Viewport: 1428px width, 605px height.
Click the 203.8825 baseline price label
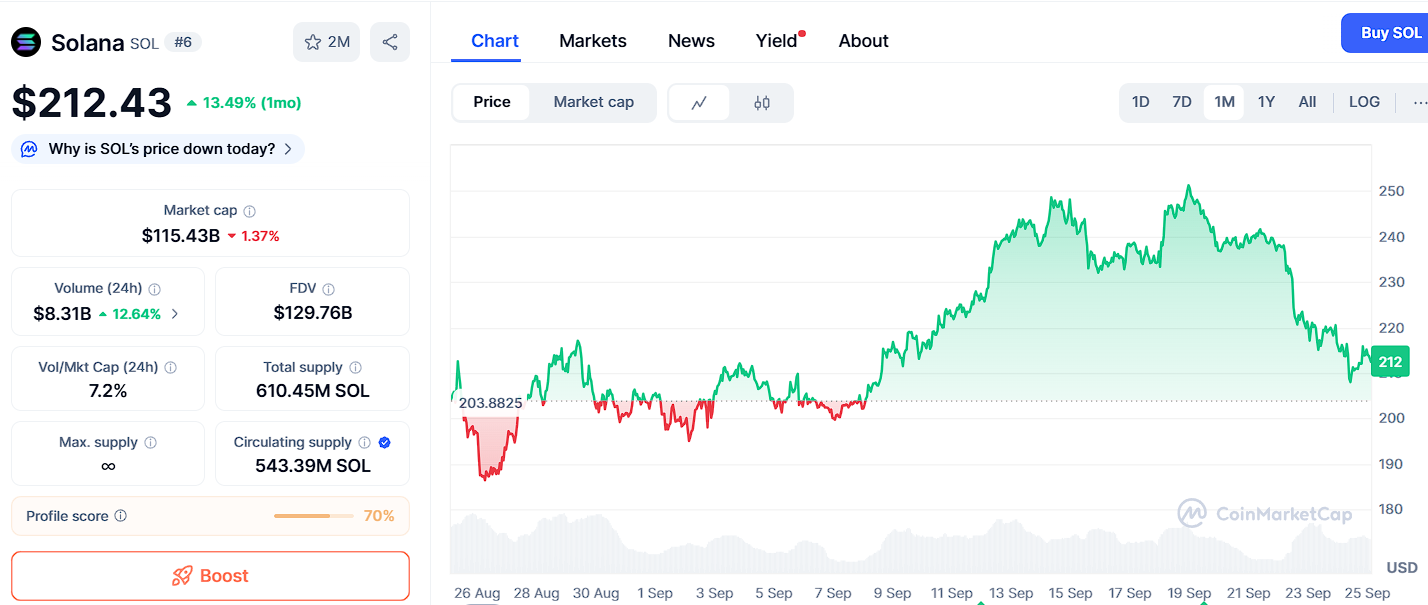click(x=491, y=403)
